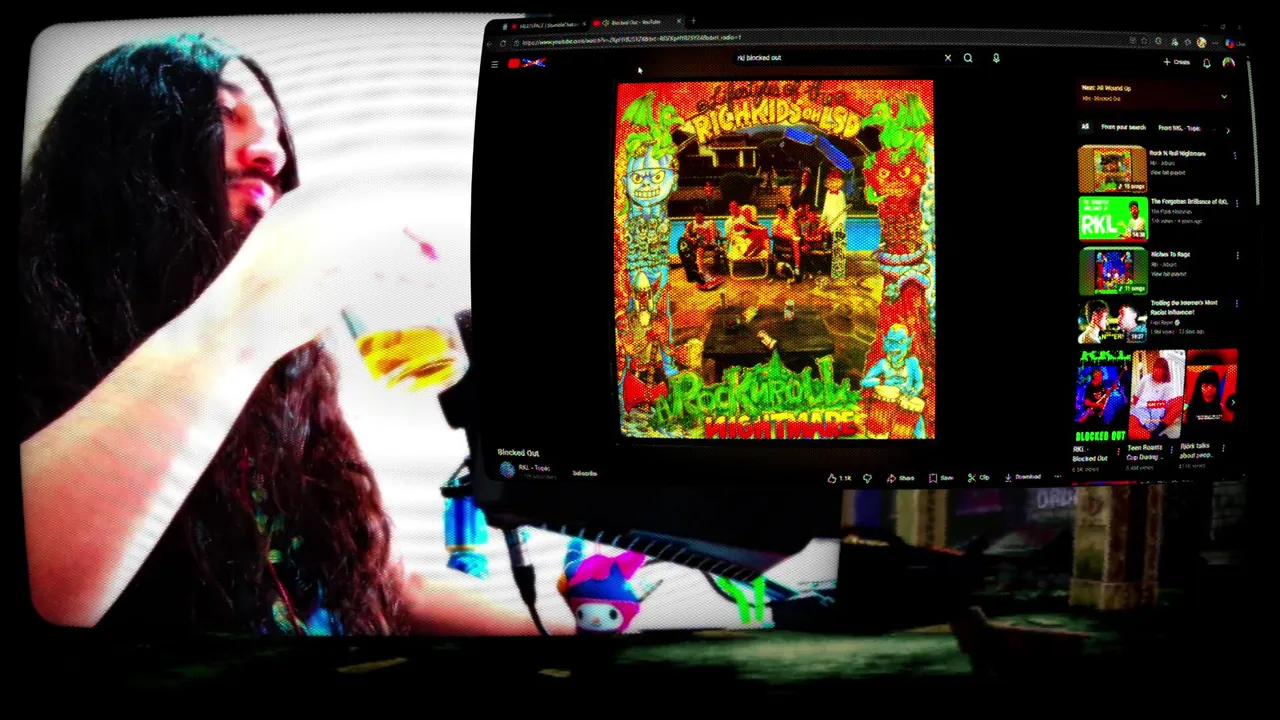Share the Blocked Out video
Image resolution: width=1280 pixels, height=720 pixels.
click(900, 478)
